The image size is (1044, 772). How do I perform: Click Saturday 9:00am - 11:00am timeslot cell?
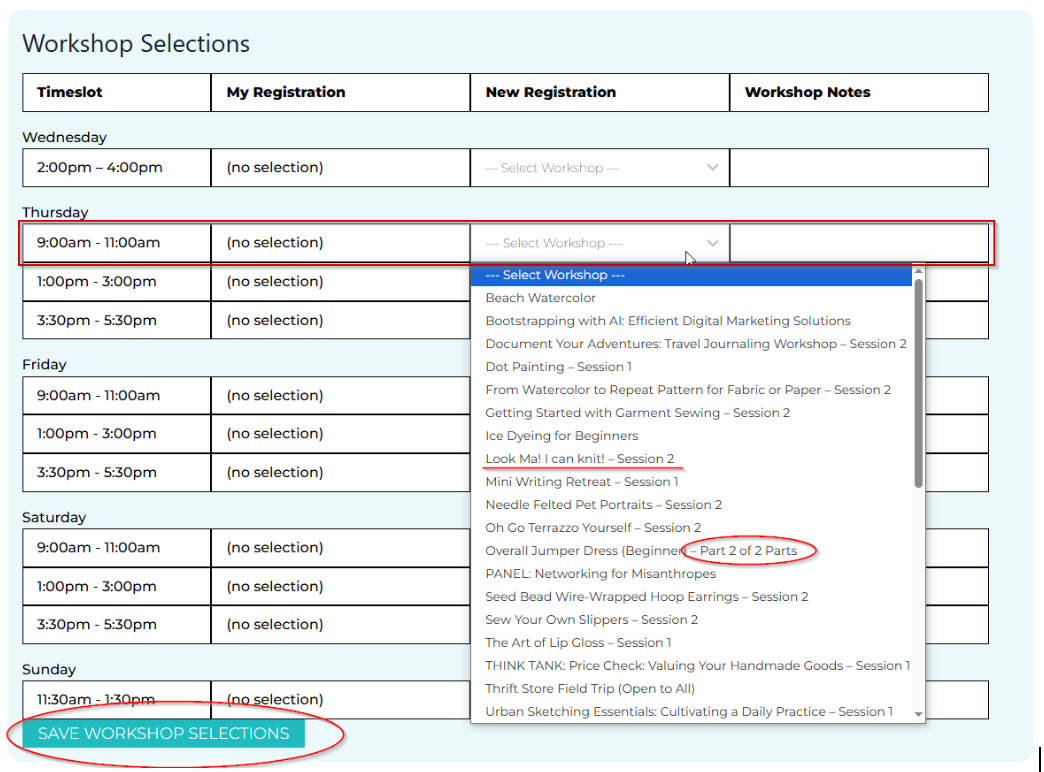(x=117, y=548)
